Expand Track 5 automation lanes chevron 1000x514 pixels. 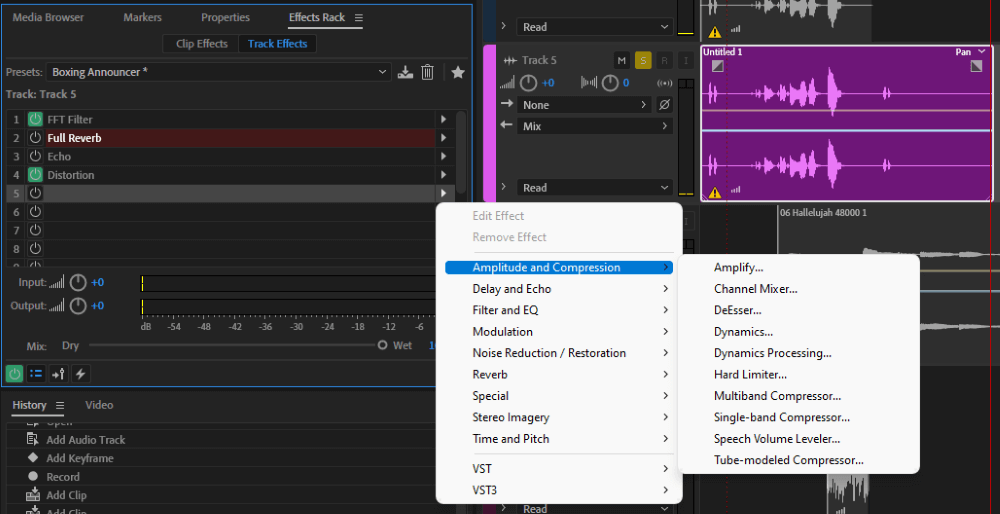tap(503, 187)
